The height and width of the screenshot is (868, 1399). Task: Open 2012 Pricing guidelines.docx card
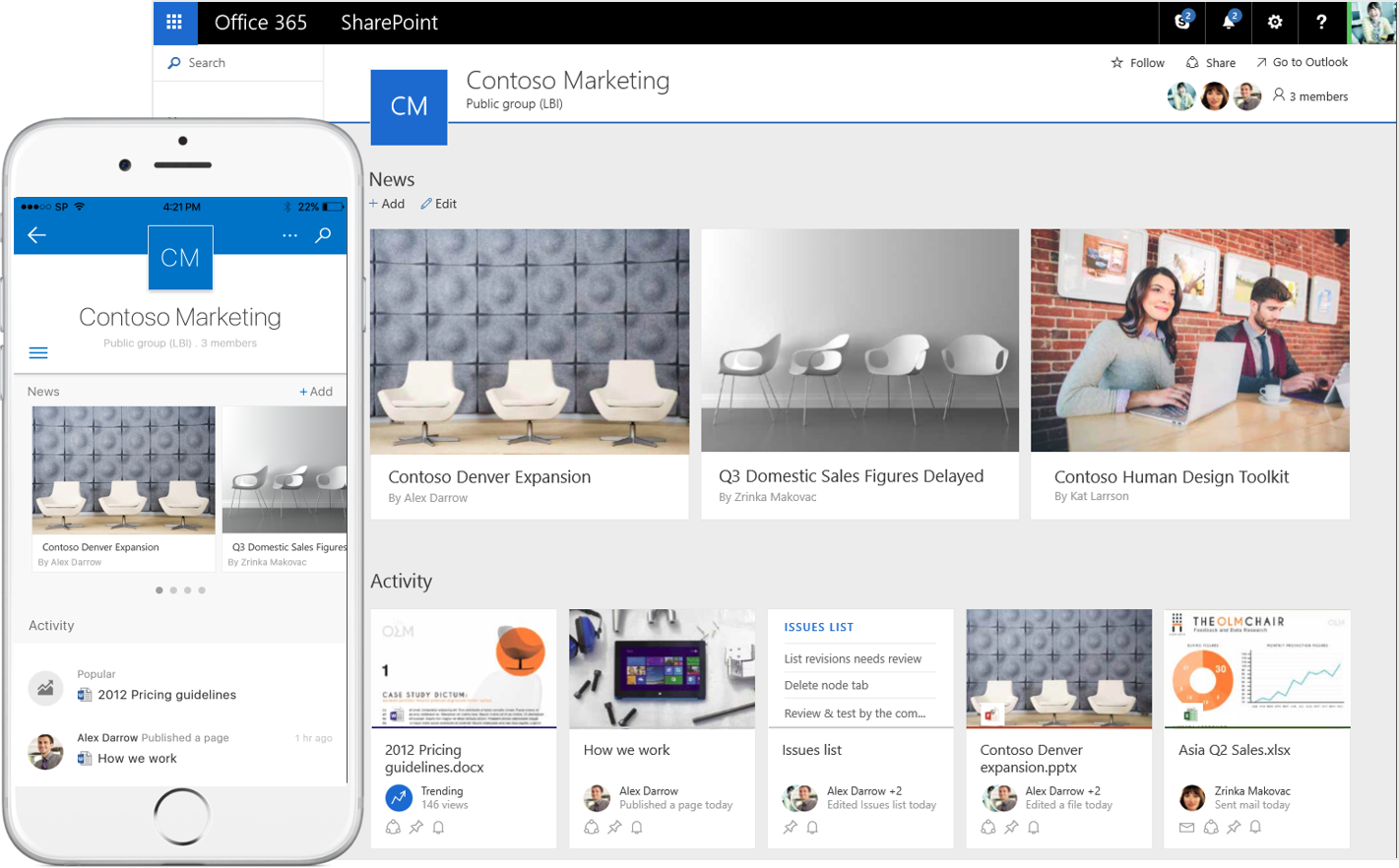click(x=464, y=728)
